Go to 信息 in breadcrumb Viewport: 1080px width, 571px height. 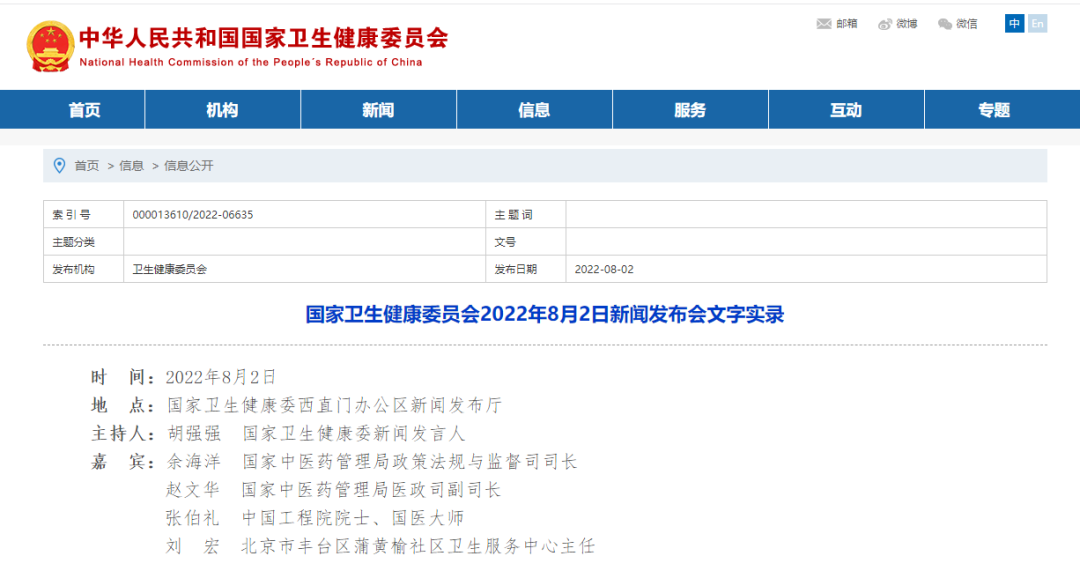132,165
